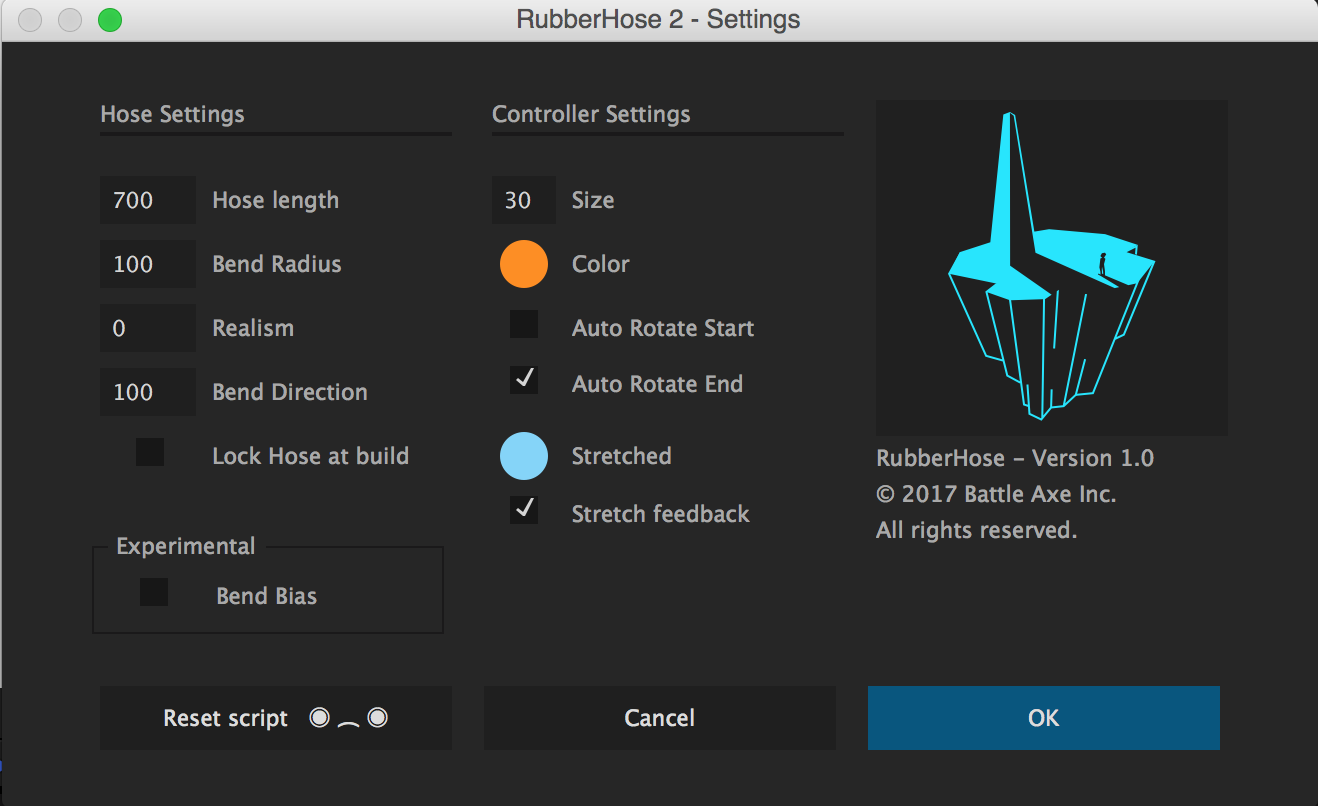Click the Hose Settings heading
The height and width of the screenshot is (806, 1318).
(172, 114)
